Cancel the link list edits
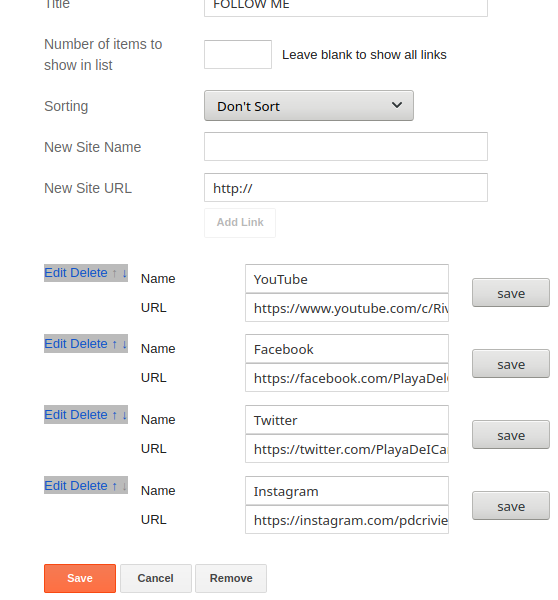This screenshot has height=600, width=558. 155,578
